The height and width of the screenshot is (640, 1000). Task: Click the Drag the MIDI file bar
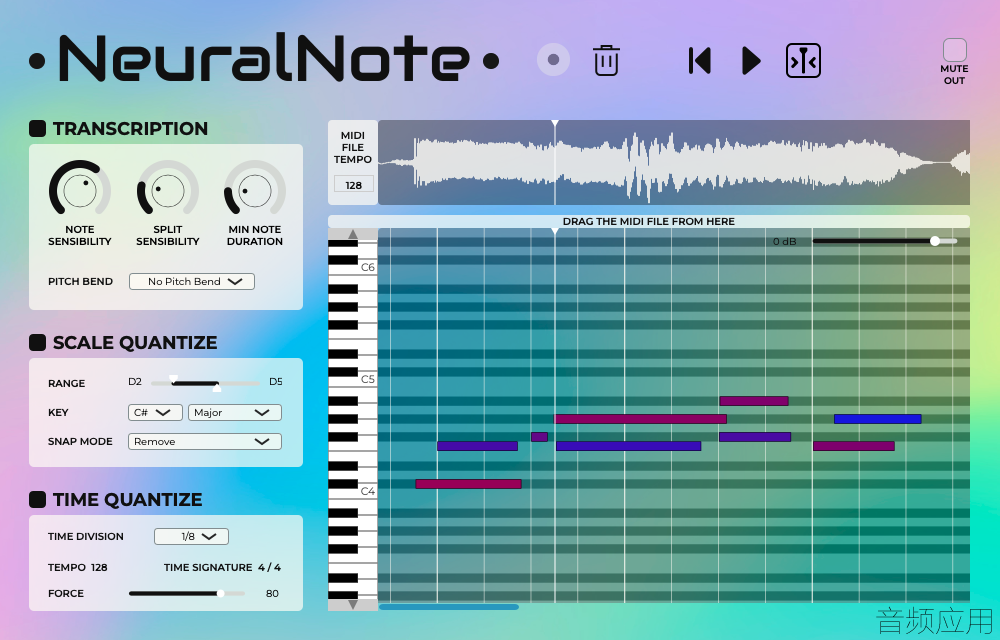pyautogui.click(x=649, y=221)
